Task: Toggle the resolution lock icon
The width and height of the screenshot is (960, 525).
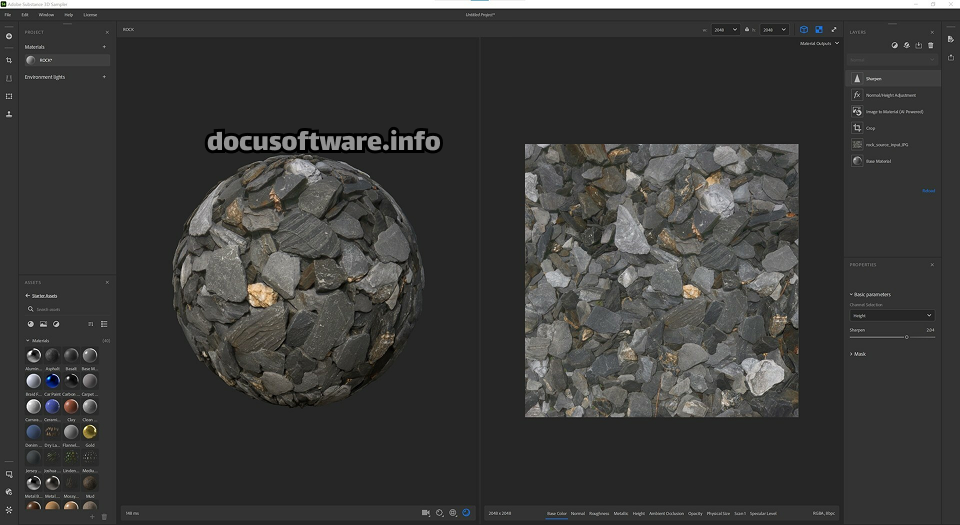Action: 747,29
